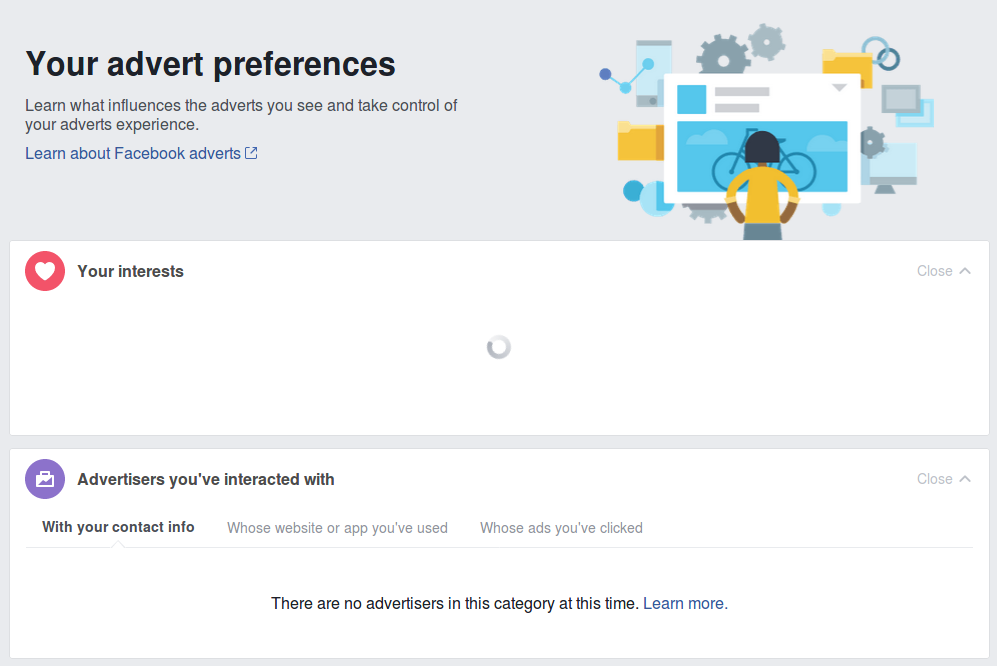Viewport: 997px width, 666px height.
Task: Click the loading spinner in Your interests
Action: click(498, 347)
